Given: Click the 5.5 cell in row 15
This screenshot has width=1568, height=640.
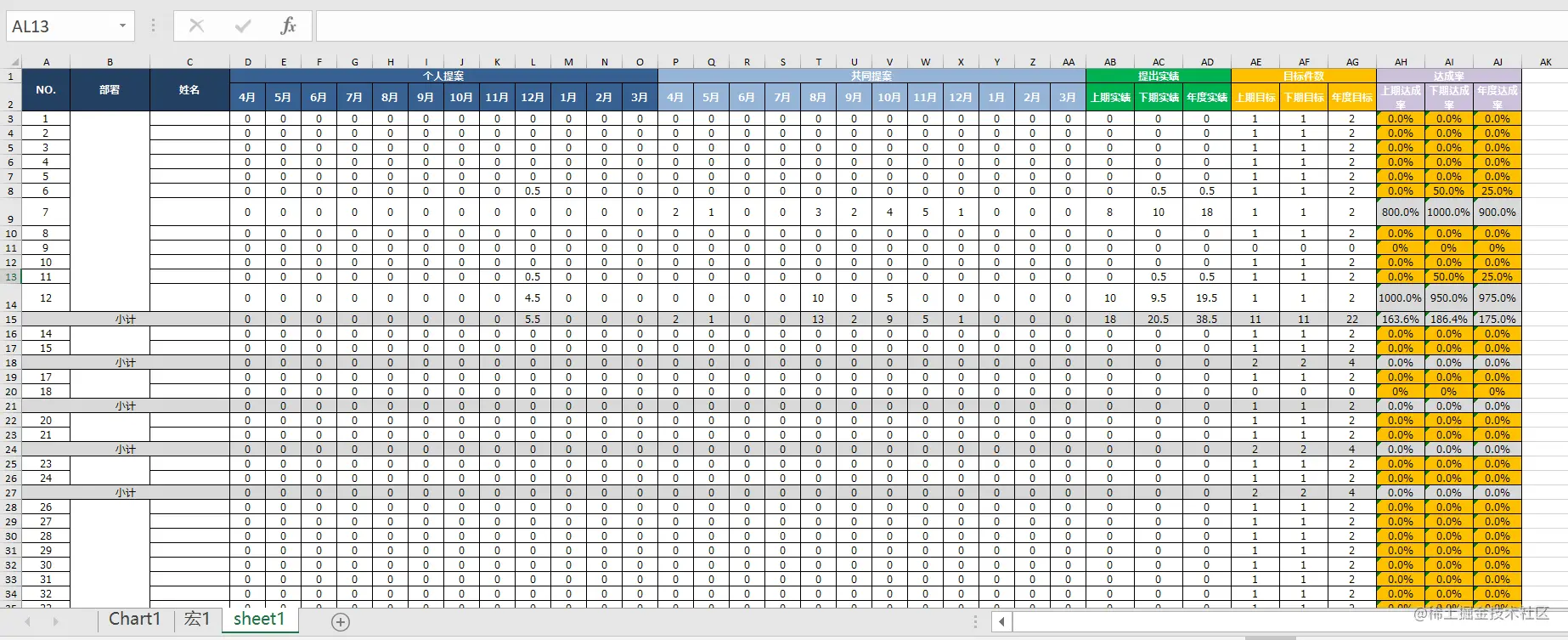Looking at the screenshot, I should click(533, 320).
